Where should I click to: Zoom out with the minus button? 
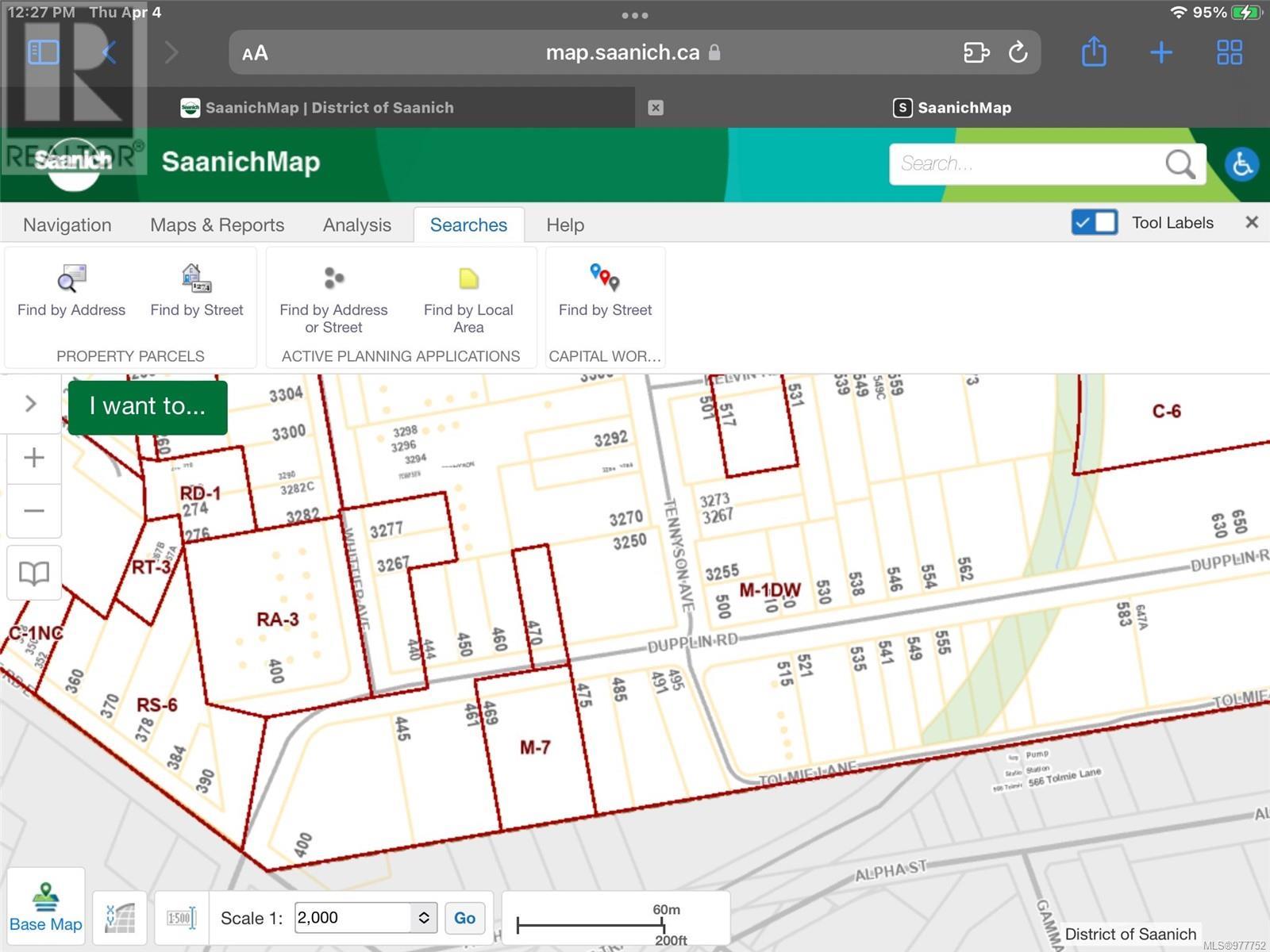tap(34, 511)
